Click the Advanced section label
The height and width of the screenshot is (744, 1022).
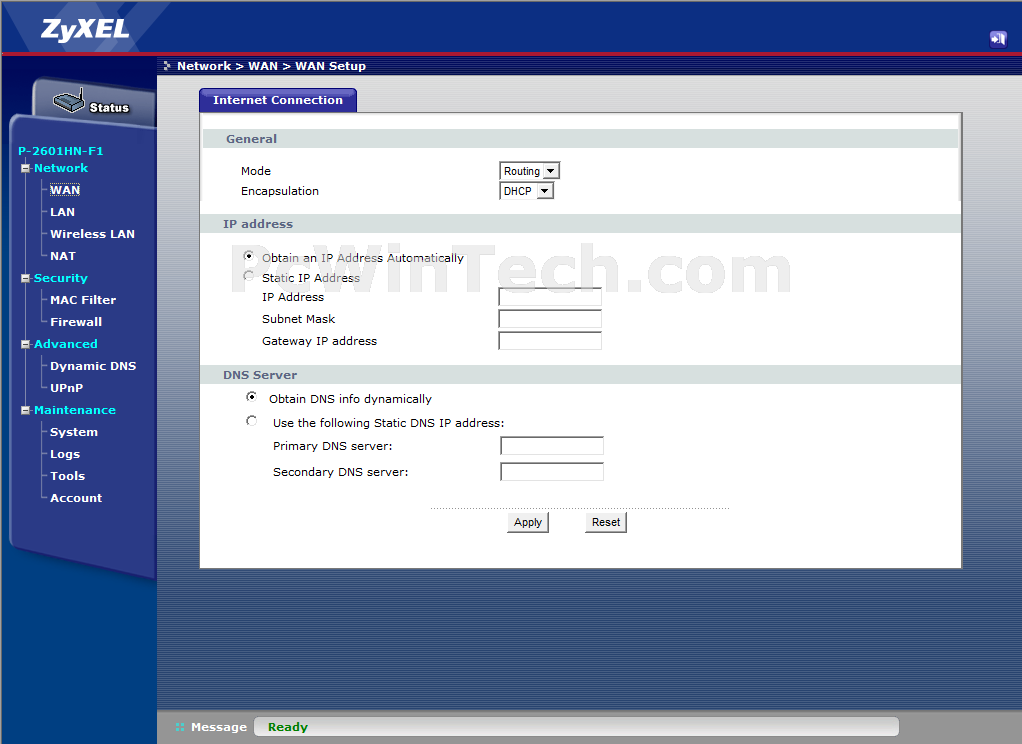65,344
